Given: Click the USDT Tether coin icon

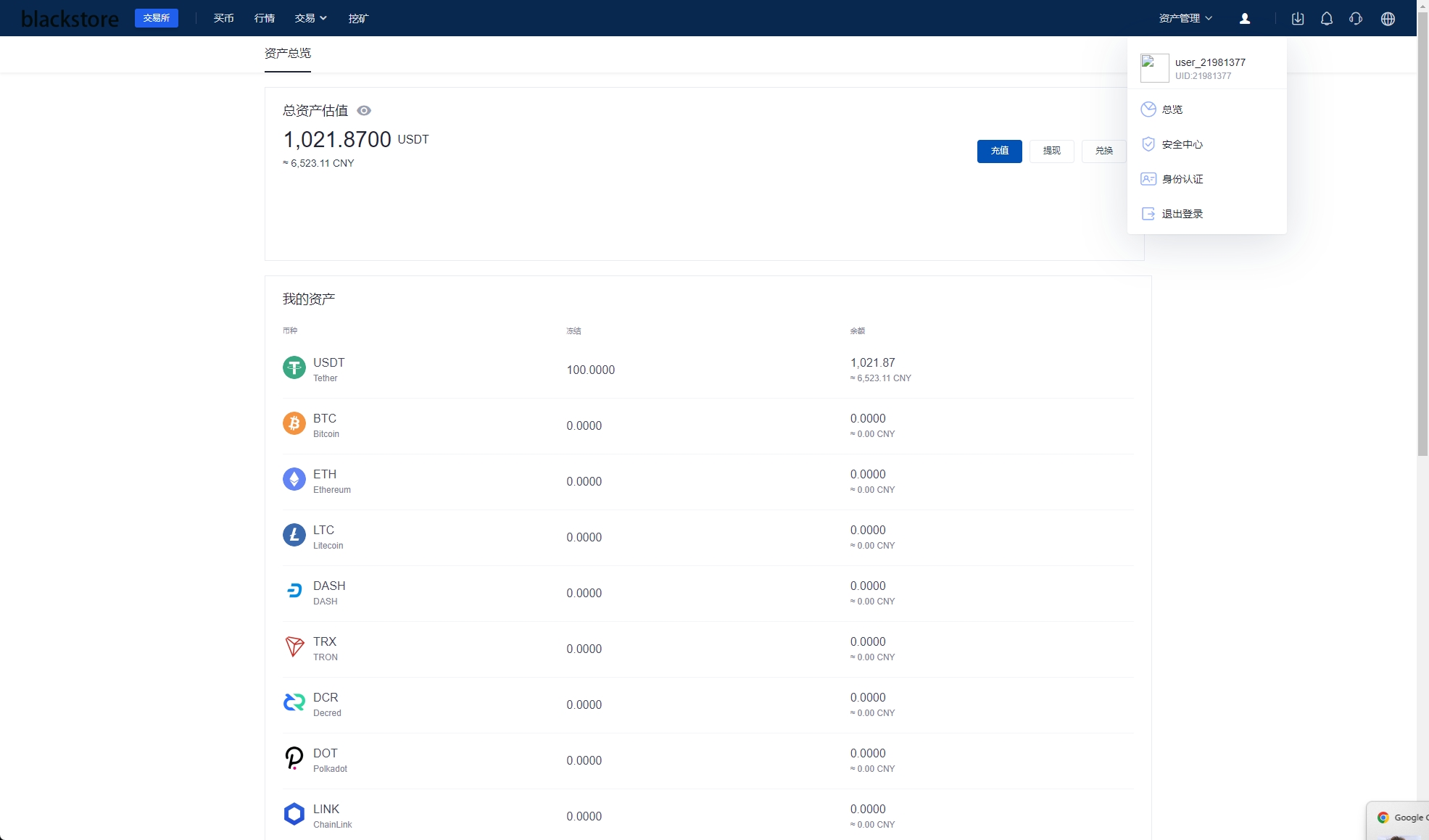Looking at the screenshot, I should [x=294, y=368].
